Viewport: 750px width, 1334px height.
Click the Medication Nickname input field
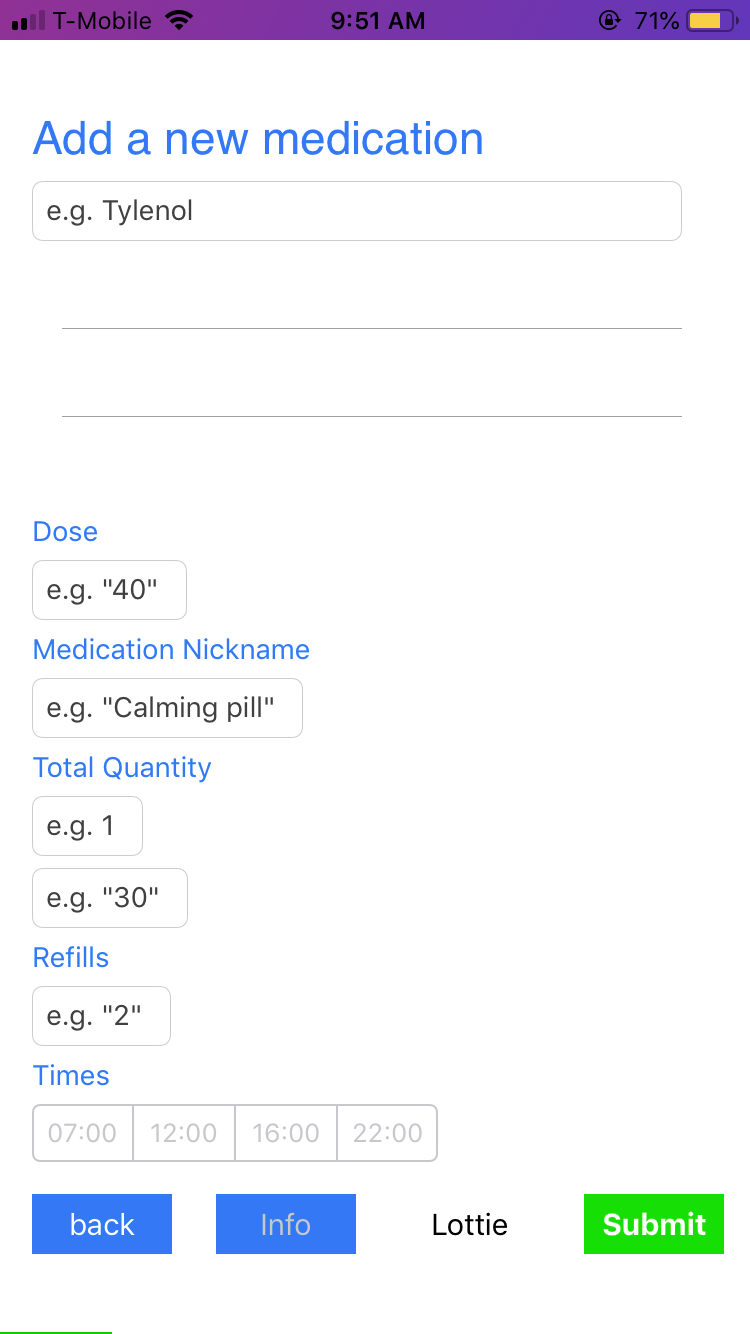pyautogui.click(x=167, y=708)
